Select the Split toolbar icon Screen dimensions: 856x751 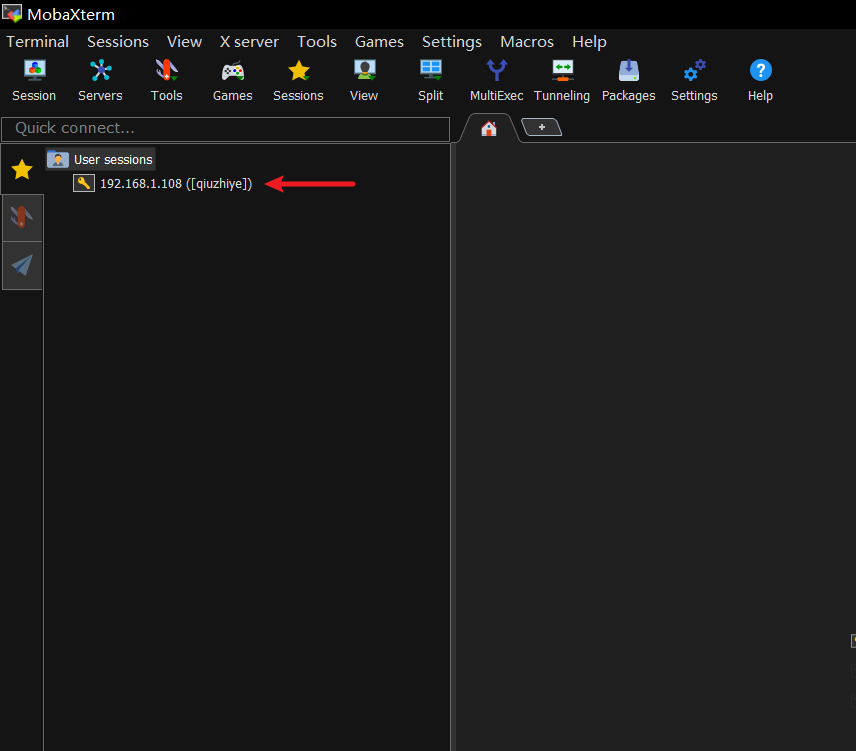(431, 70)
